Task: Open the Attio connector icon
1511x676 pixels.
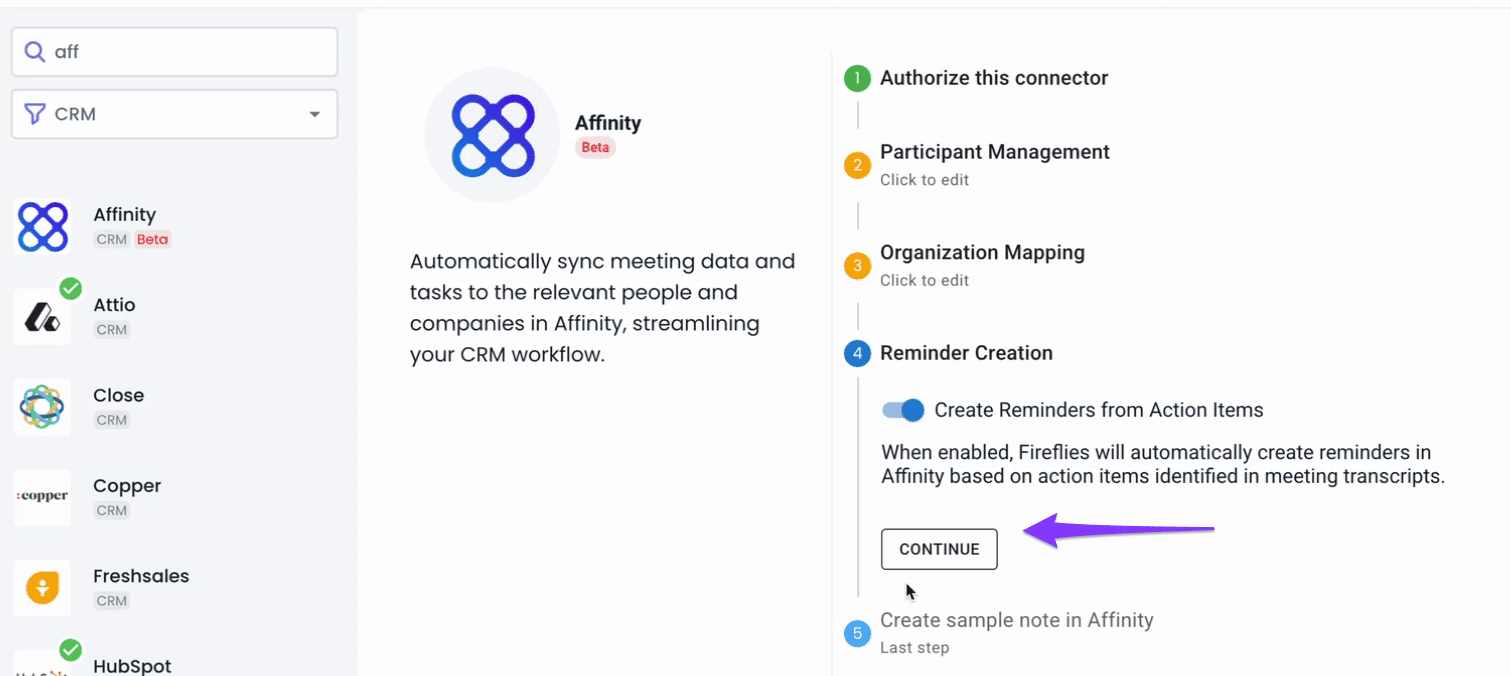Action: click(42, 317)
